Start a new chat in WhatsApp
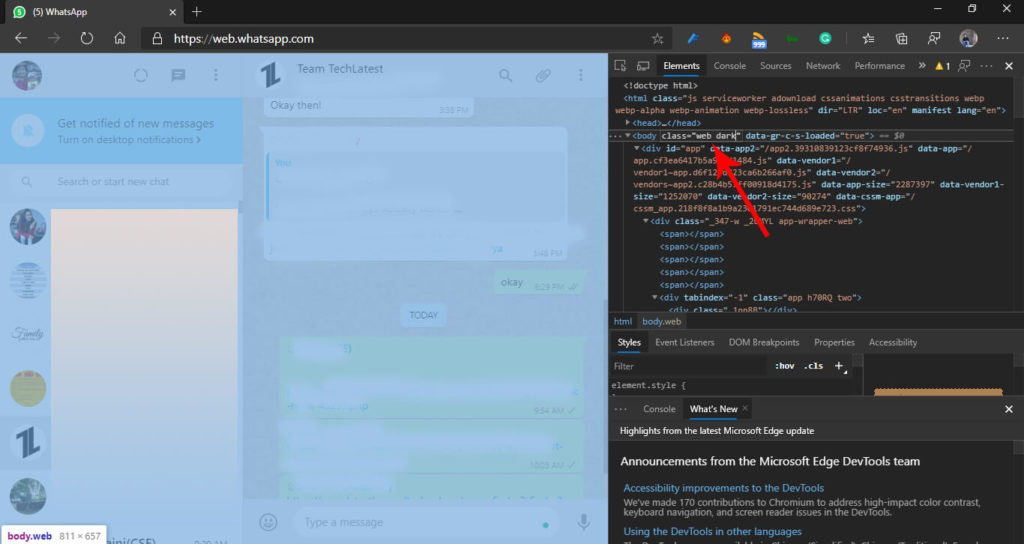 click(x=178, y=75)
